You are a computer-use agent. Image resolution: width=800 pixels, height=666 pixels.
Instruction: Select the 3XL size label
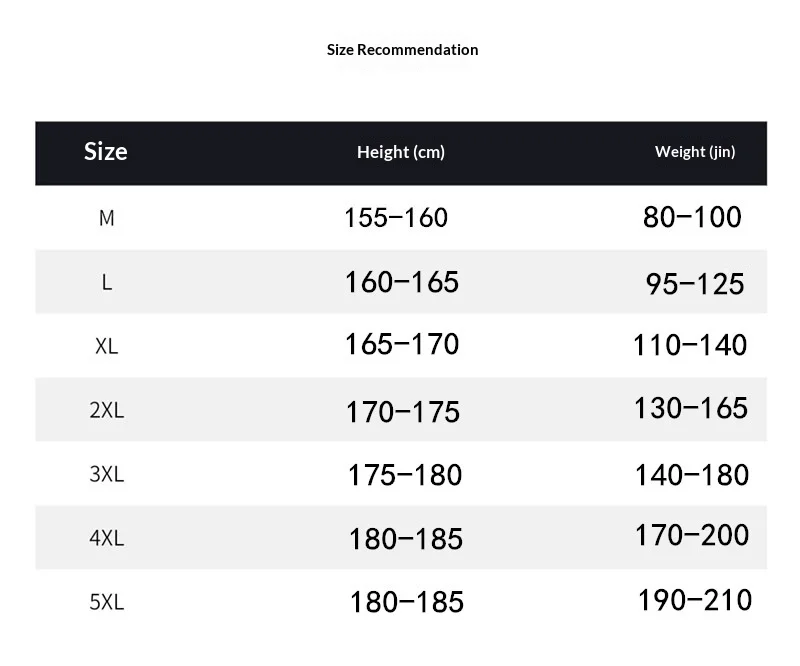106,474
